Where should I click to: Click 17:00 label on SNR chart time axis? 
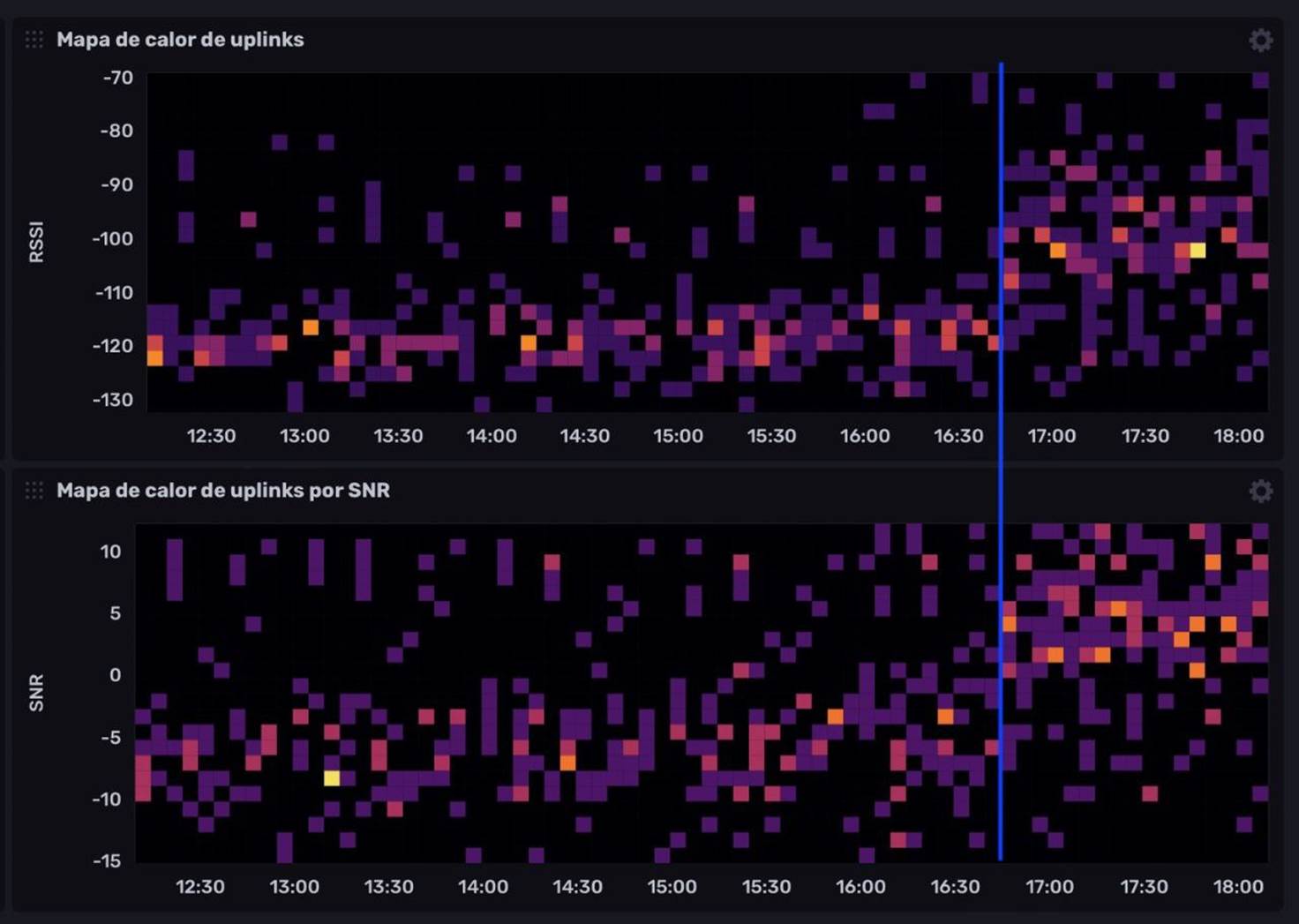click(1049, 887)
